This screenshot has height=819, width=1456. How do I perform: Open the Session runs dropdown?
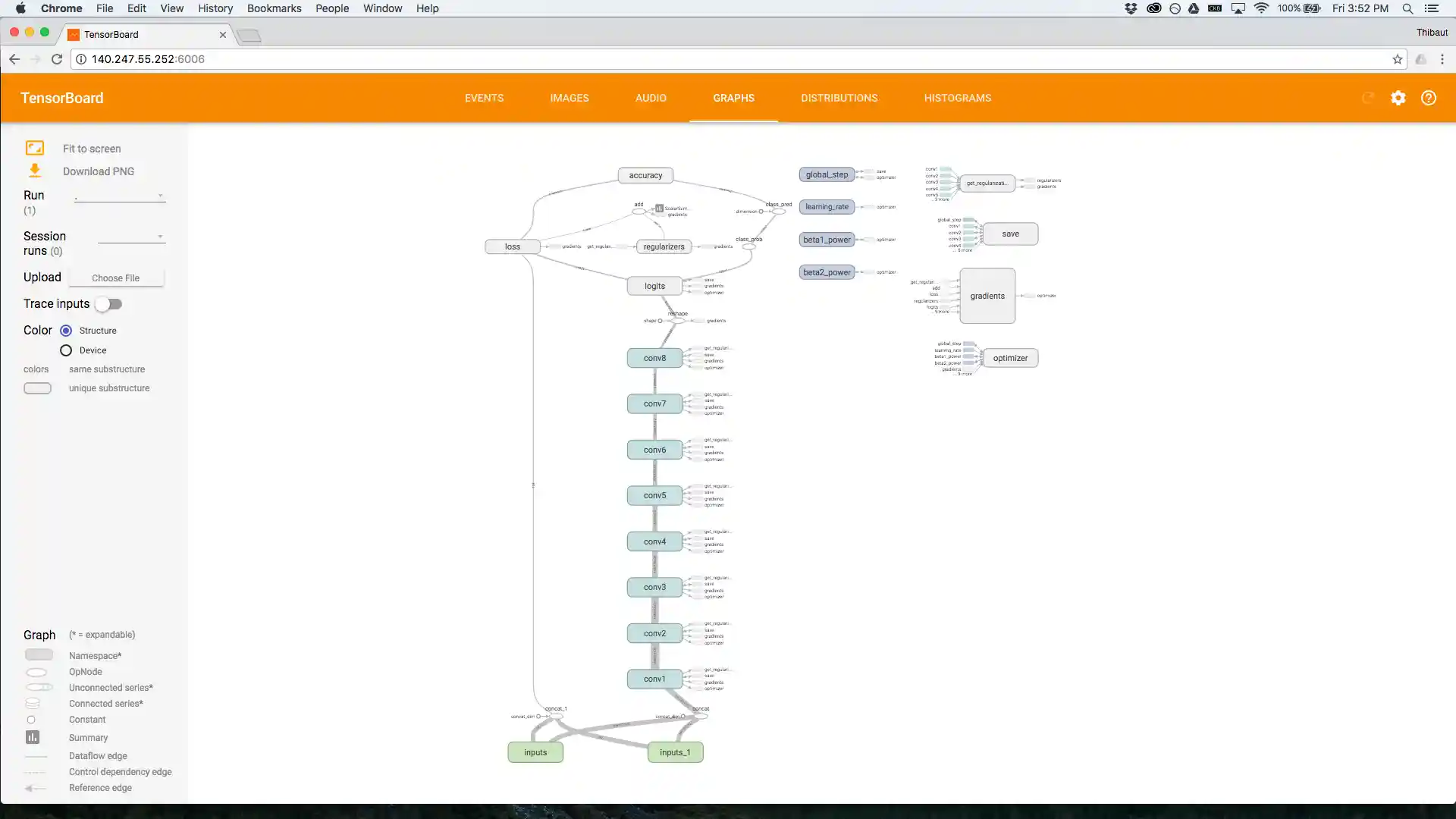point(131,237)
